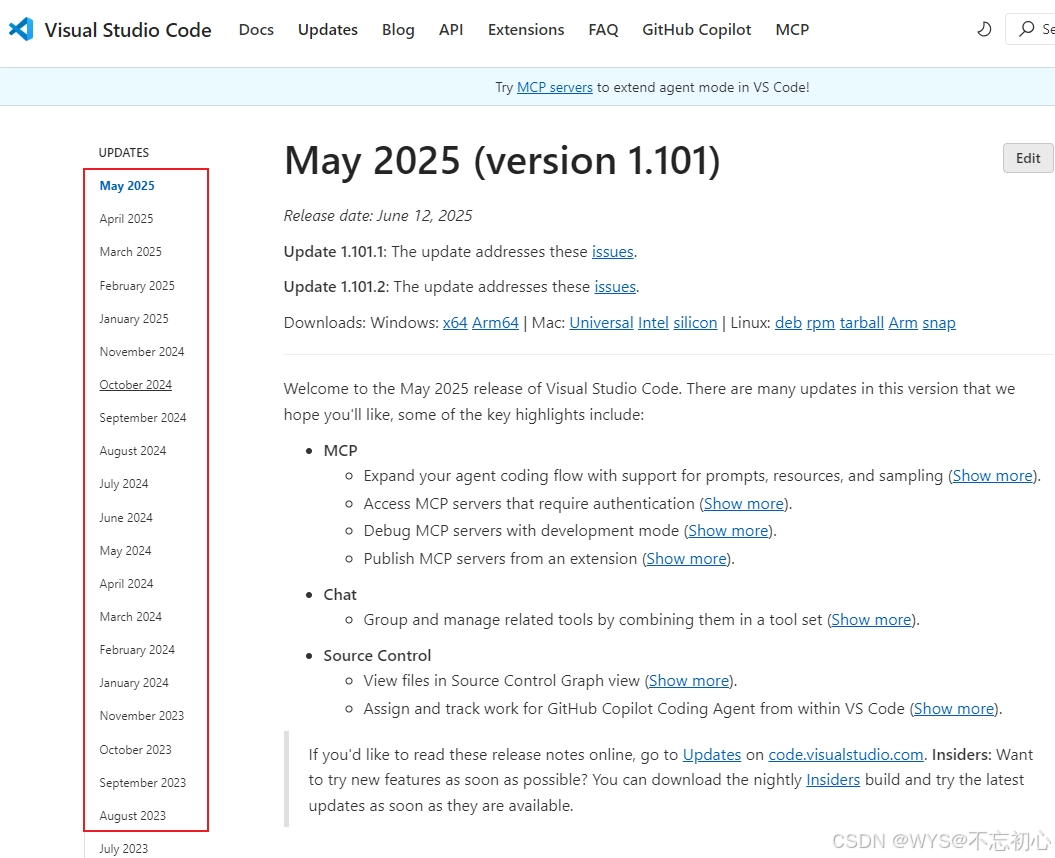Select November 2024 release notes
Image resolution: width=1055 pixels, height=858 pixels.
142,352
